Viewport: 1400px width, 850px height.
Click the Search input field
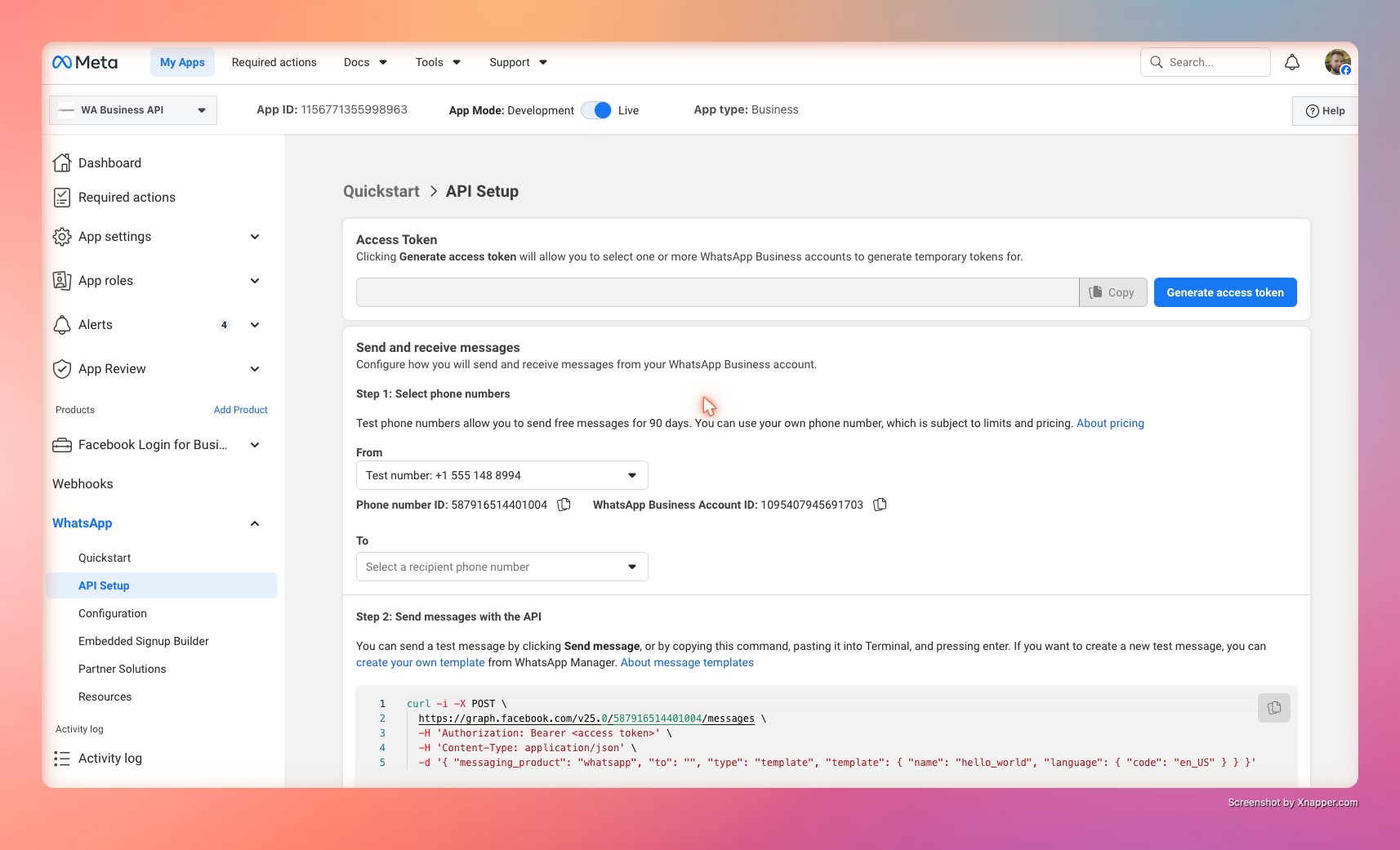(1206, 62)
